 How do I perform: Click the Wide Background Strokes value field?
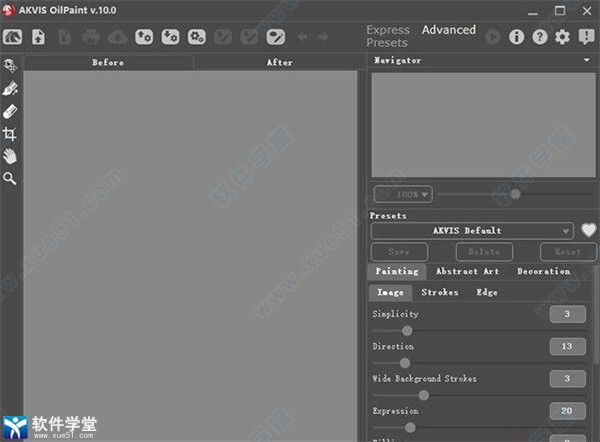567,378
